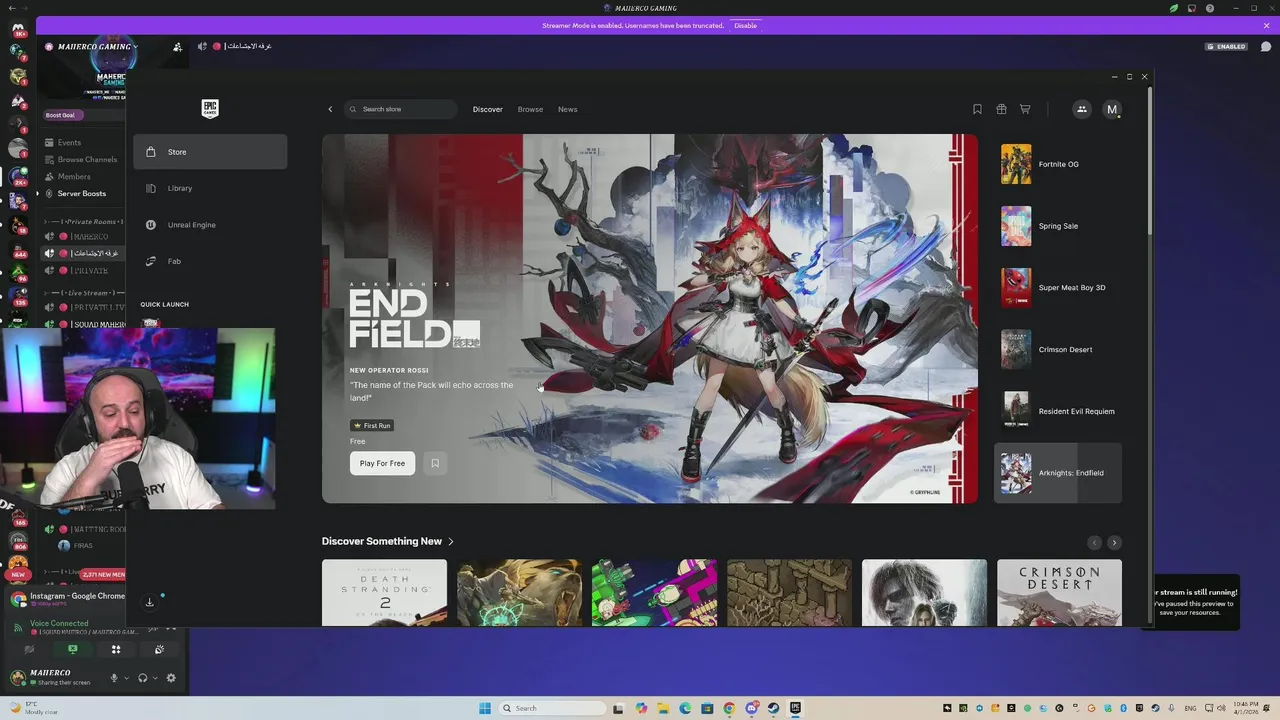Open the M account avatar
1280x720 pixels.
click(1112, 109)
